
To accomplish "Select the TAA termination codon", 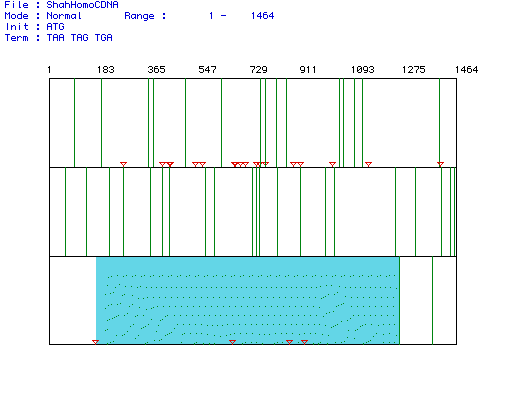I will (55, 38).
